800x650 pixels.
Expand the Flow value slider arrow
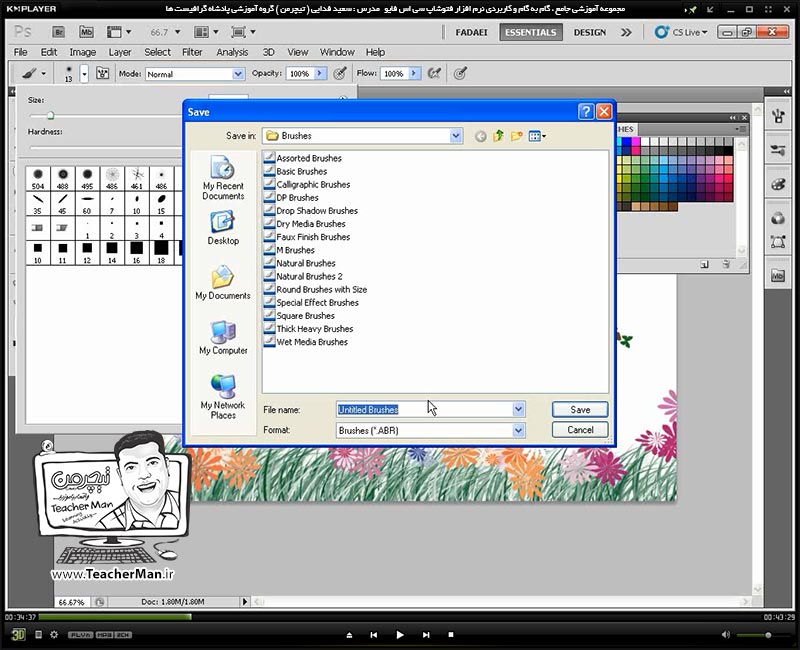coord(414,73)
